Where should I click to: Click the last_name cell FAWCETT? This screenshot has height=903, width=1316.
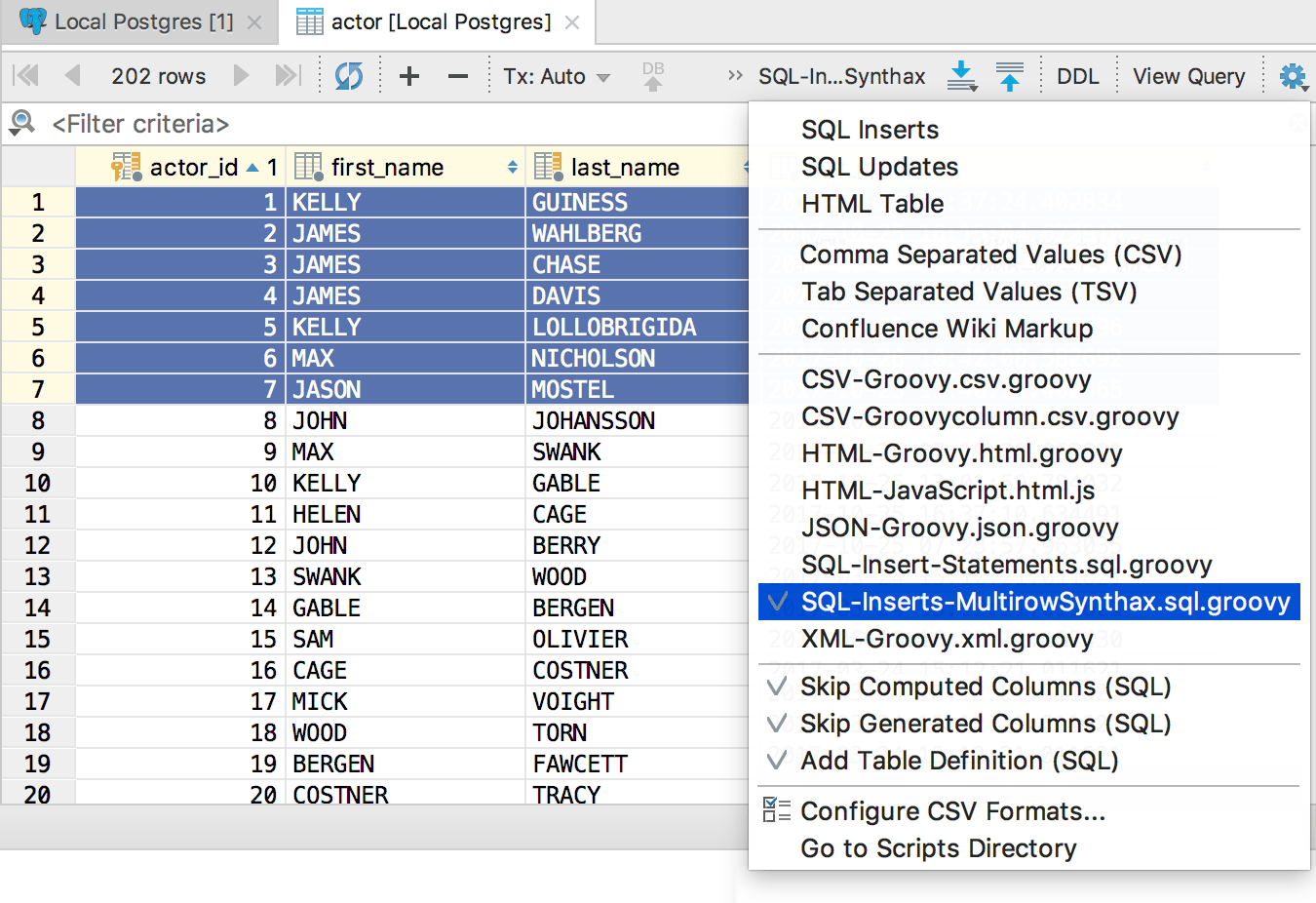(637, 764)
